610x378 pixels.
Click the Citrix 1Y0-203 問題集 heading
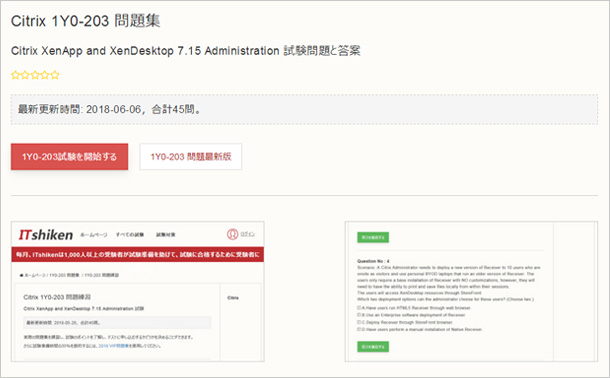coord(86,21)
